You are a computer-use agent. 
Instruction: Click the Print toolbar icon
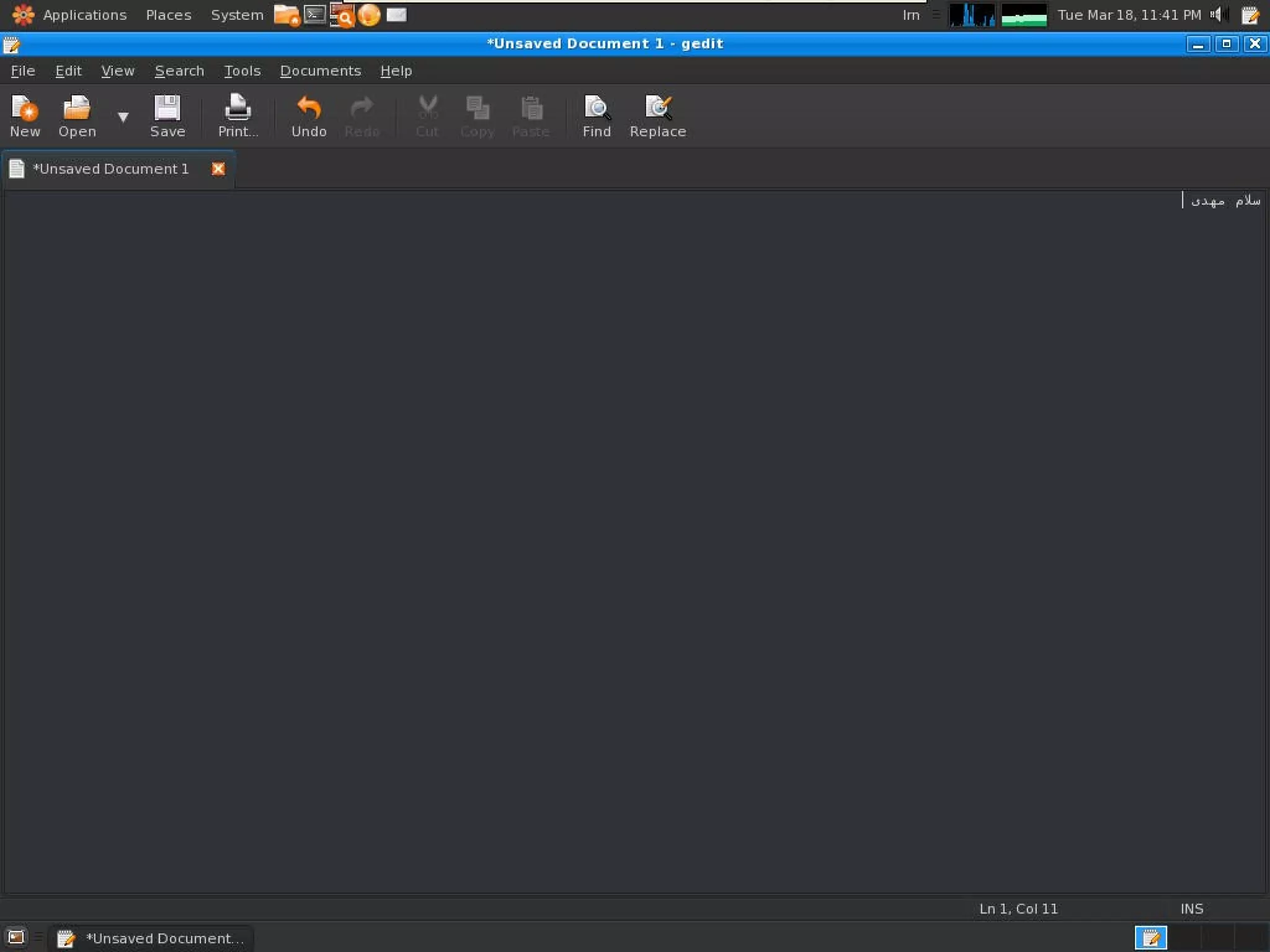[238, 116]
